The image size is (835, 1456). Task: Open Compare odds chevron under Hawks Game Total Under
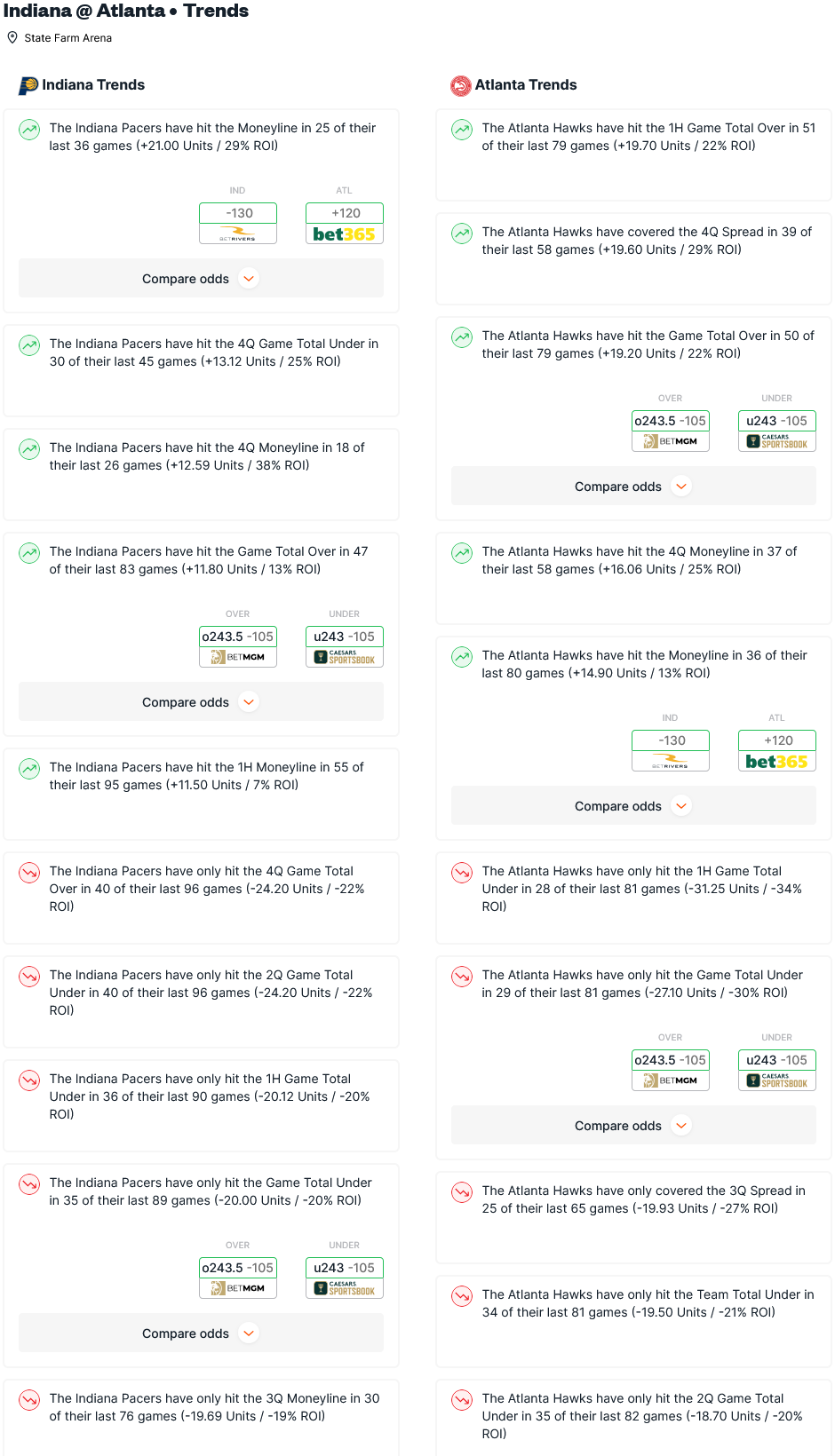pyautogui.click(x=681, y=1126)
